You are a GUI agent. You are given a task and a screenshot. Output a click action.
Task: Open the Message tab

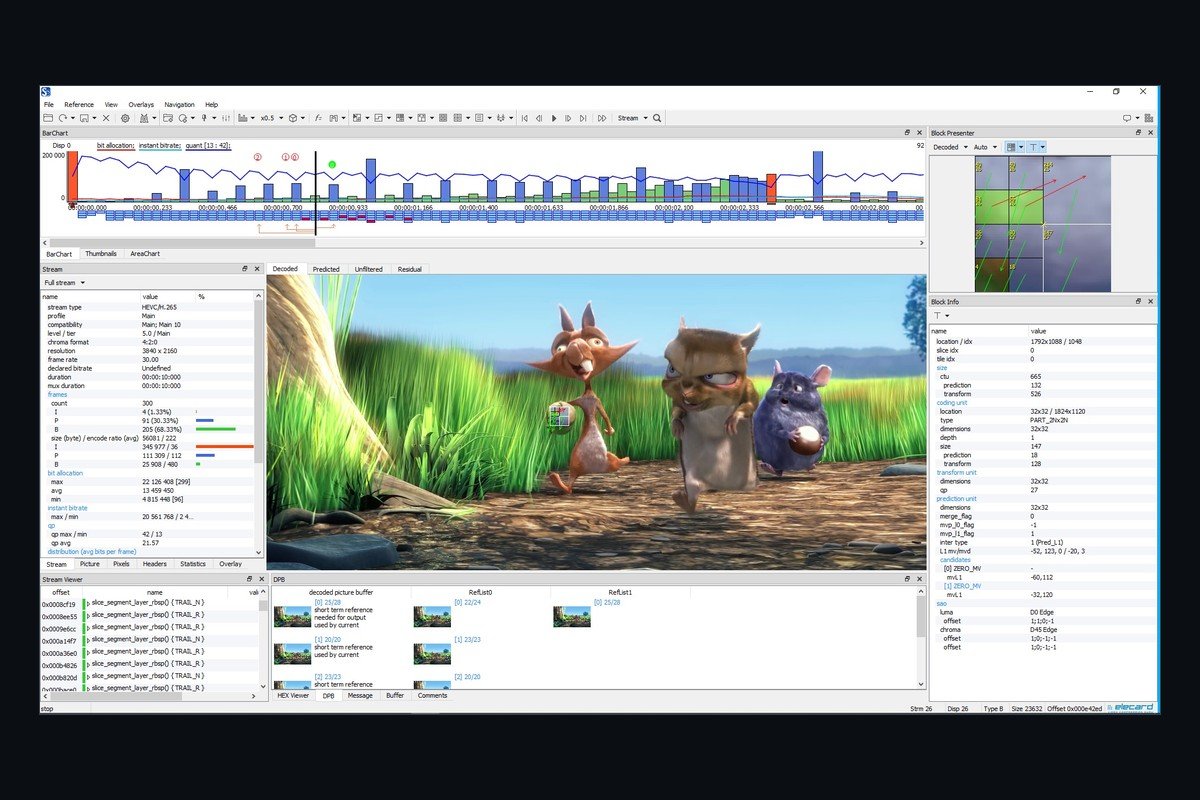[360, 695]
